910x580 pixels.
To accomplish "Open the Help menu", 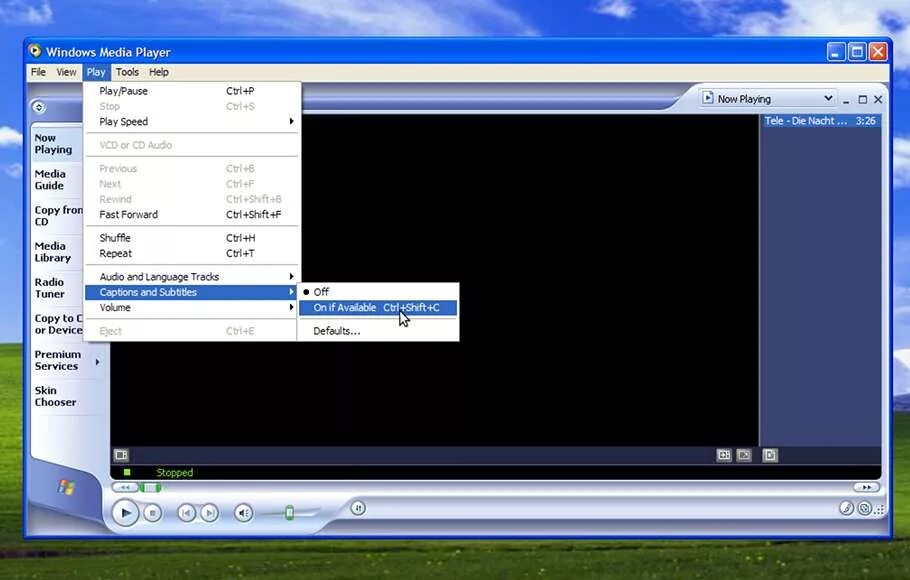I will coord(158,72).
